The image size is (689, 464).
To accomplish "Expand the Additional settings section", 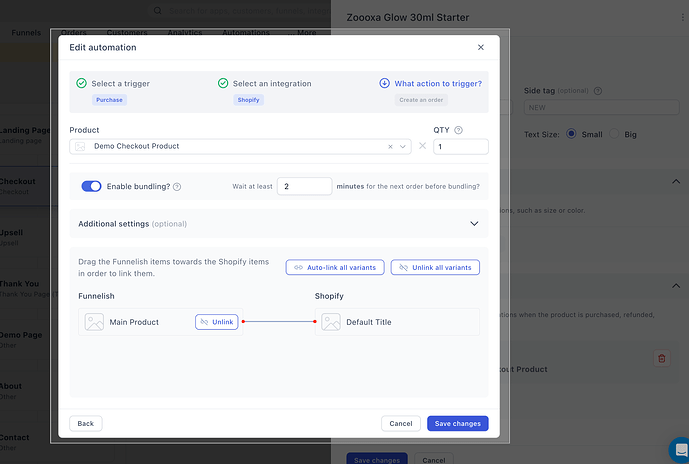I will click(474, 224).
